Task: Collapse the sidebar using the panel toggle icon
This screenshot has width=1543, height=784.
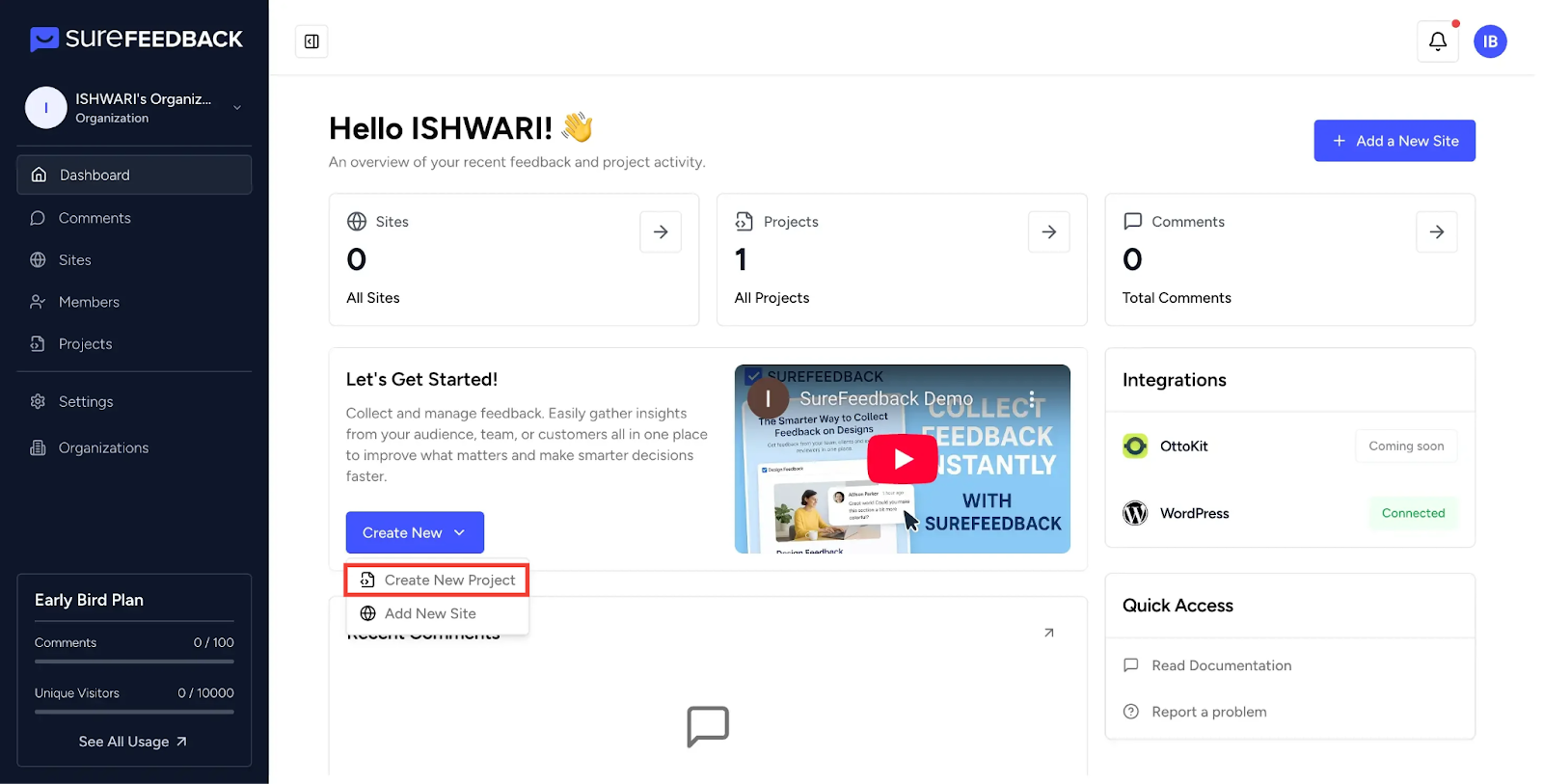Action: (x=311, y=41)
